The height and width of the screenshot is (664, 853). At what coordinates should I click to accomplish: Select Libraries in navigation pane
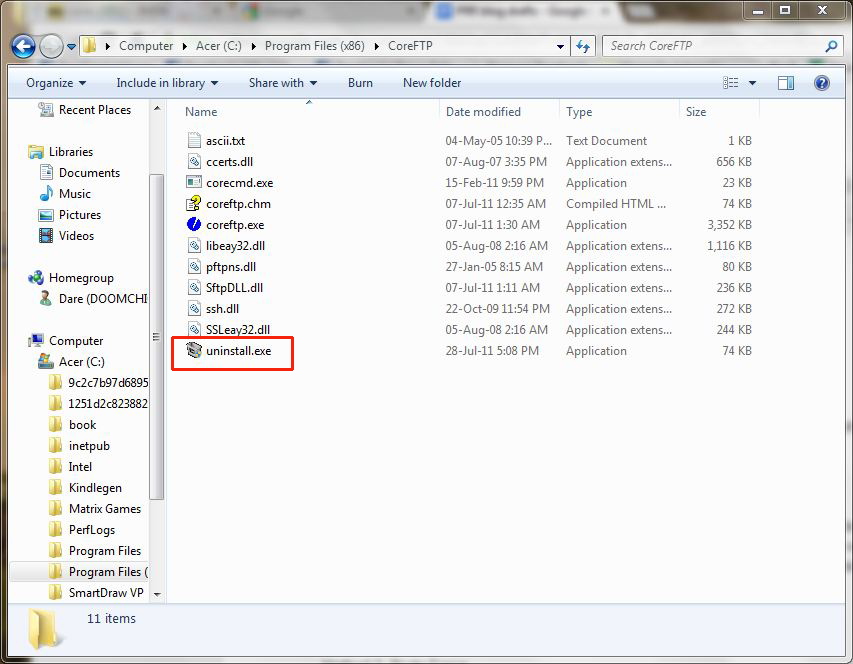(71, 152)
